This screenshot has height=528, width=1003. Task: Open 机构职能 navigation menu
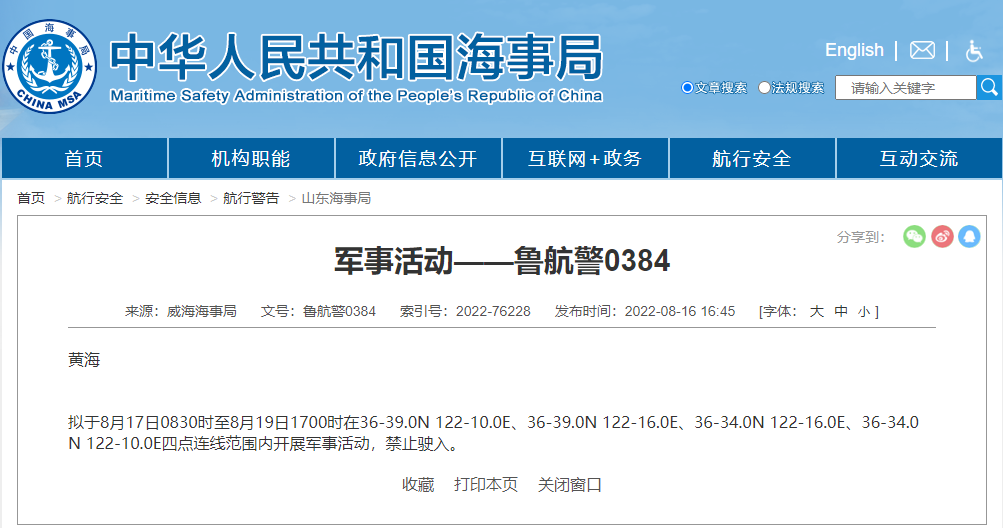(x=251, y=159)
